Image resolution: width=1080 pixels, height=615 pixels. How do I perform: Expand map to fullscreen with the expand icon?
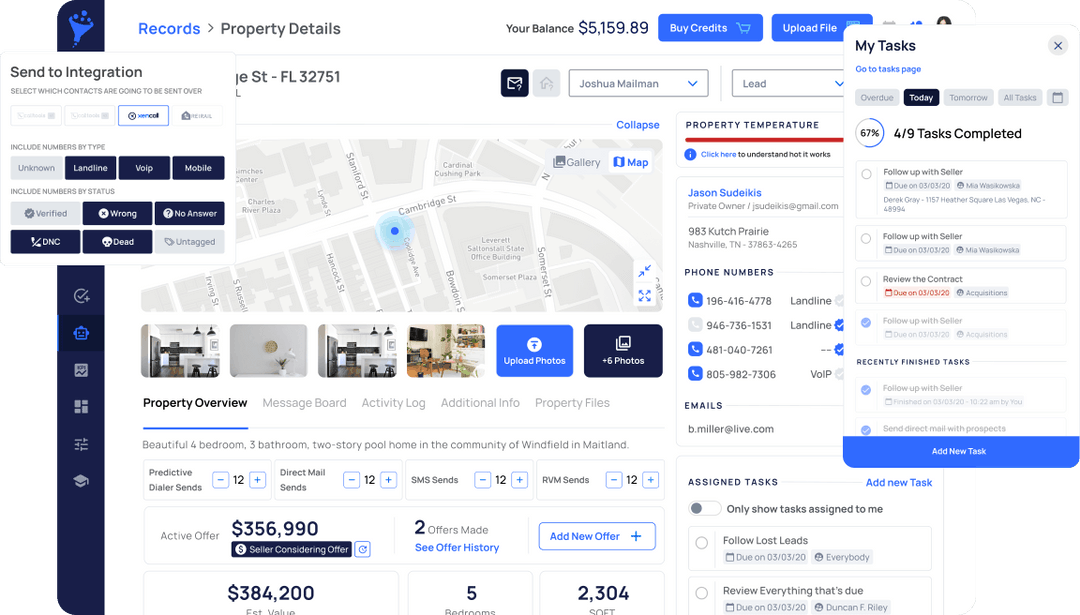(x=645, y=295)
